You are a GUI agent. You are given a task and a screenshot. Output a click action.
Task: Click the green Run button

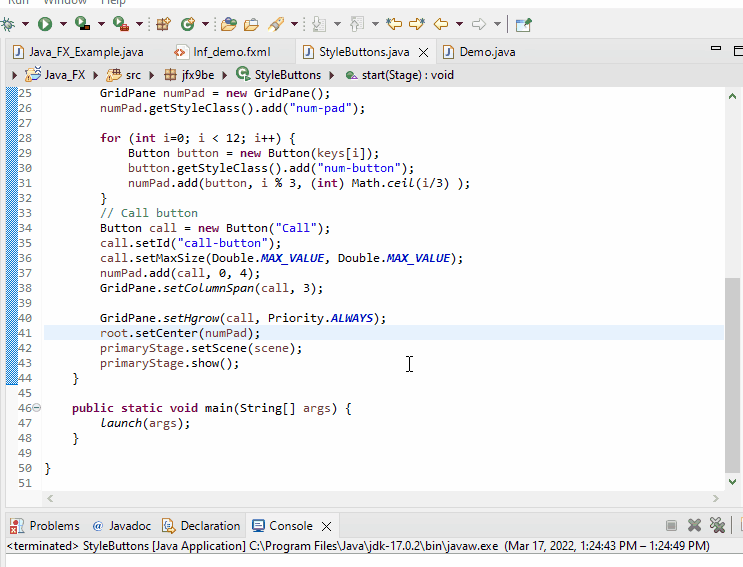tap(44, 23)
